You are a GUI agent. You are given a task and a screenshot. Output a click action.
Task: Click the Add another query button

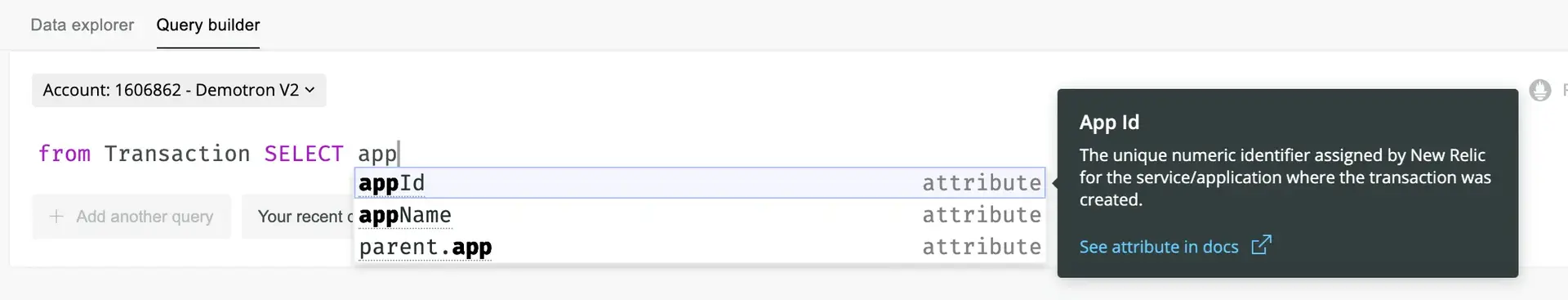[131, 217]
